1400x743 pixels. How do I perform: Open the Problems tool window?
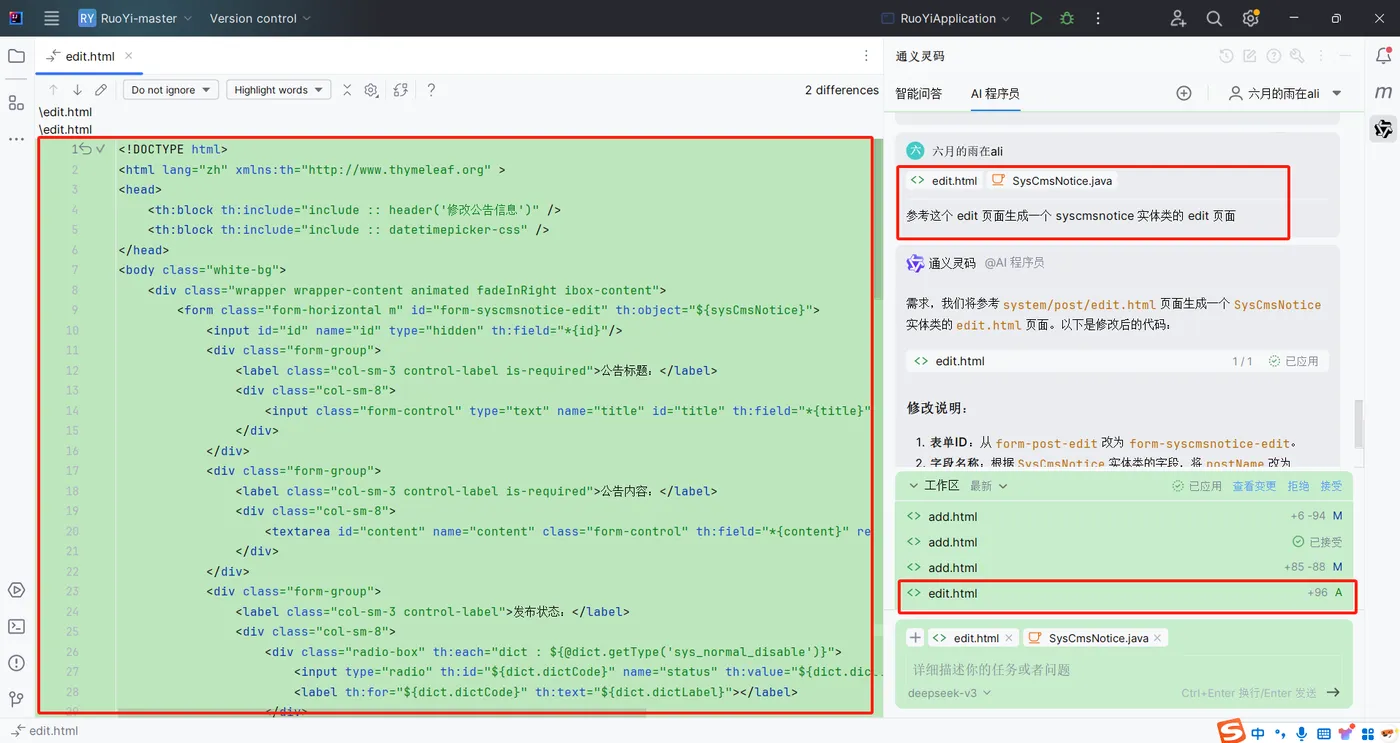point(16,662)
